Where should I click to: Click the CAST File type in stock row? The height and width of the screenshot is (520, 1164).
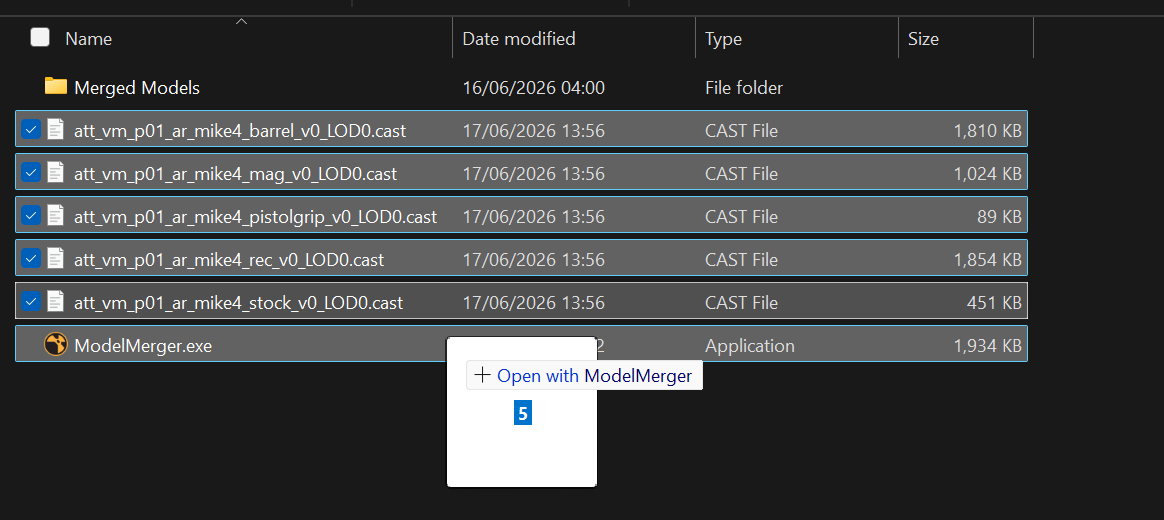pyautogui.click(x=741, y=304)
